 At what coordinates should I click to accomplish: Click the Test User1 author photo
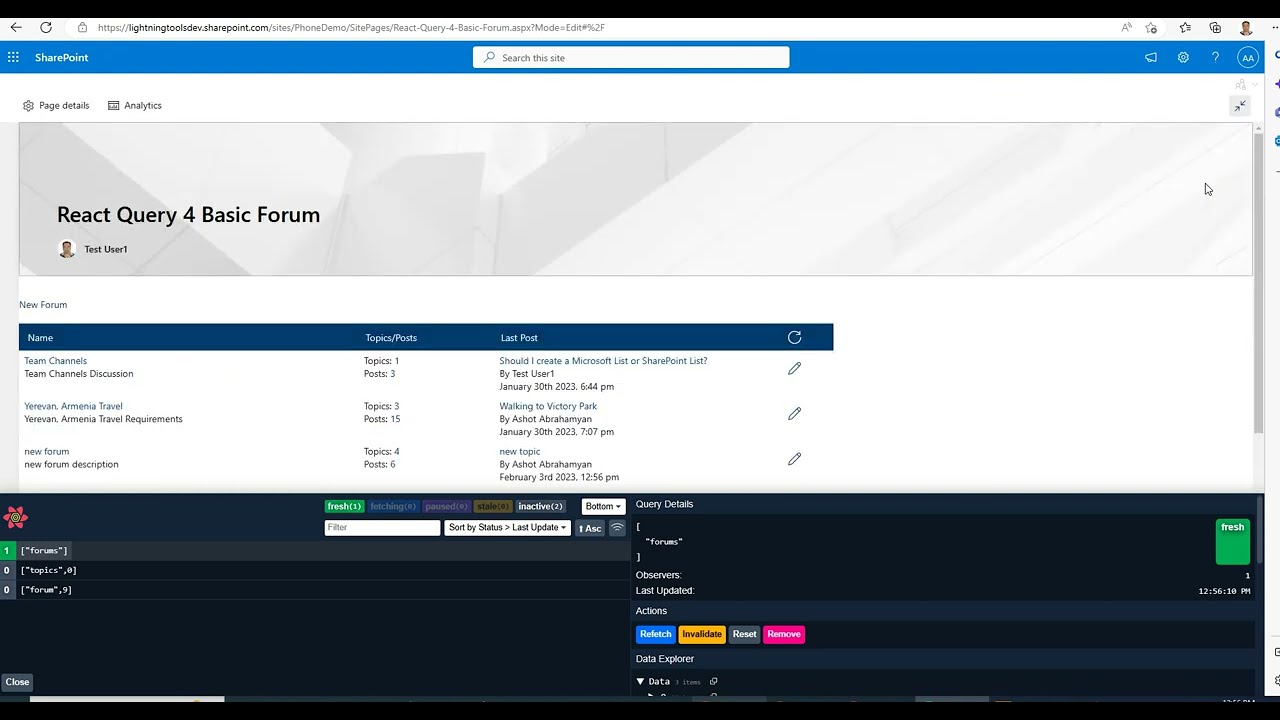coord(67,249)
